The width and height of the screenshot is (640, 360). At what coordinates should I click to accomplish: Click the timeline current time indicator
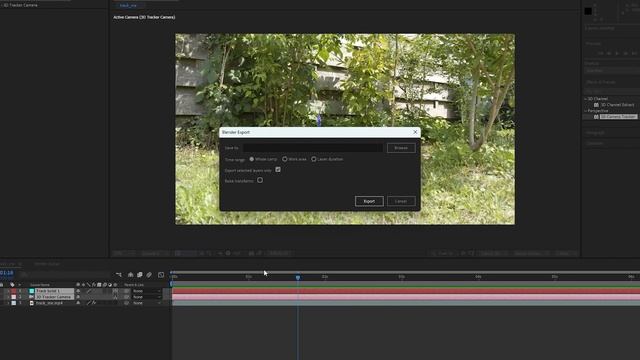coord(298,277)
